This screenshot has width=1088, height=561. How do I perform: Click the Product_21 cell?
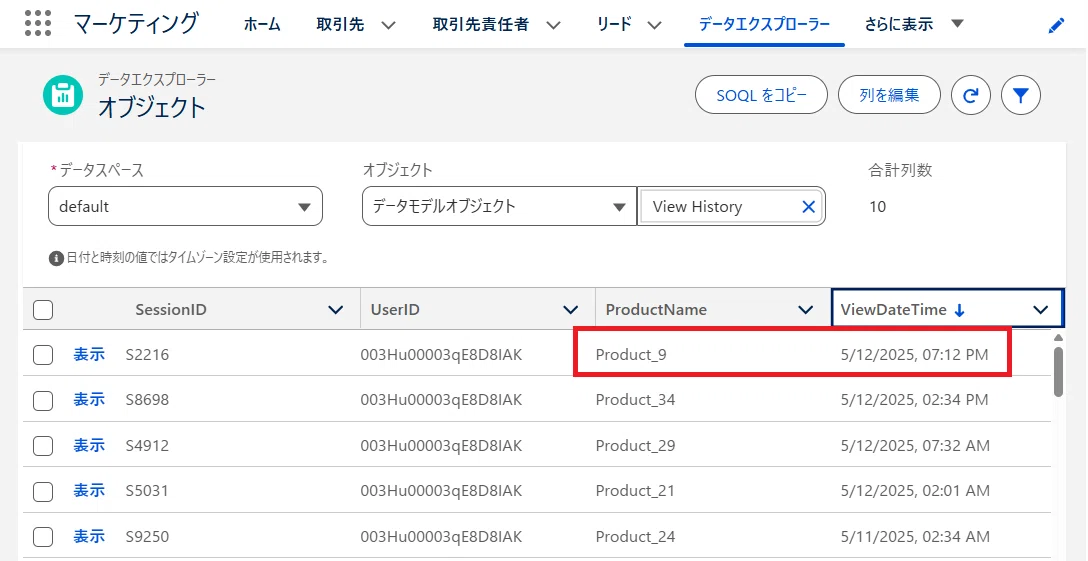pos(635,491)
